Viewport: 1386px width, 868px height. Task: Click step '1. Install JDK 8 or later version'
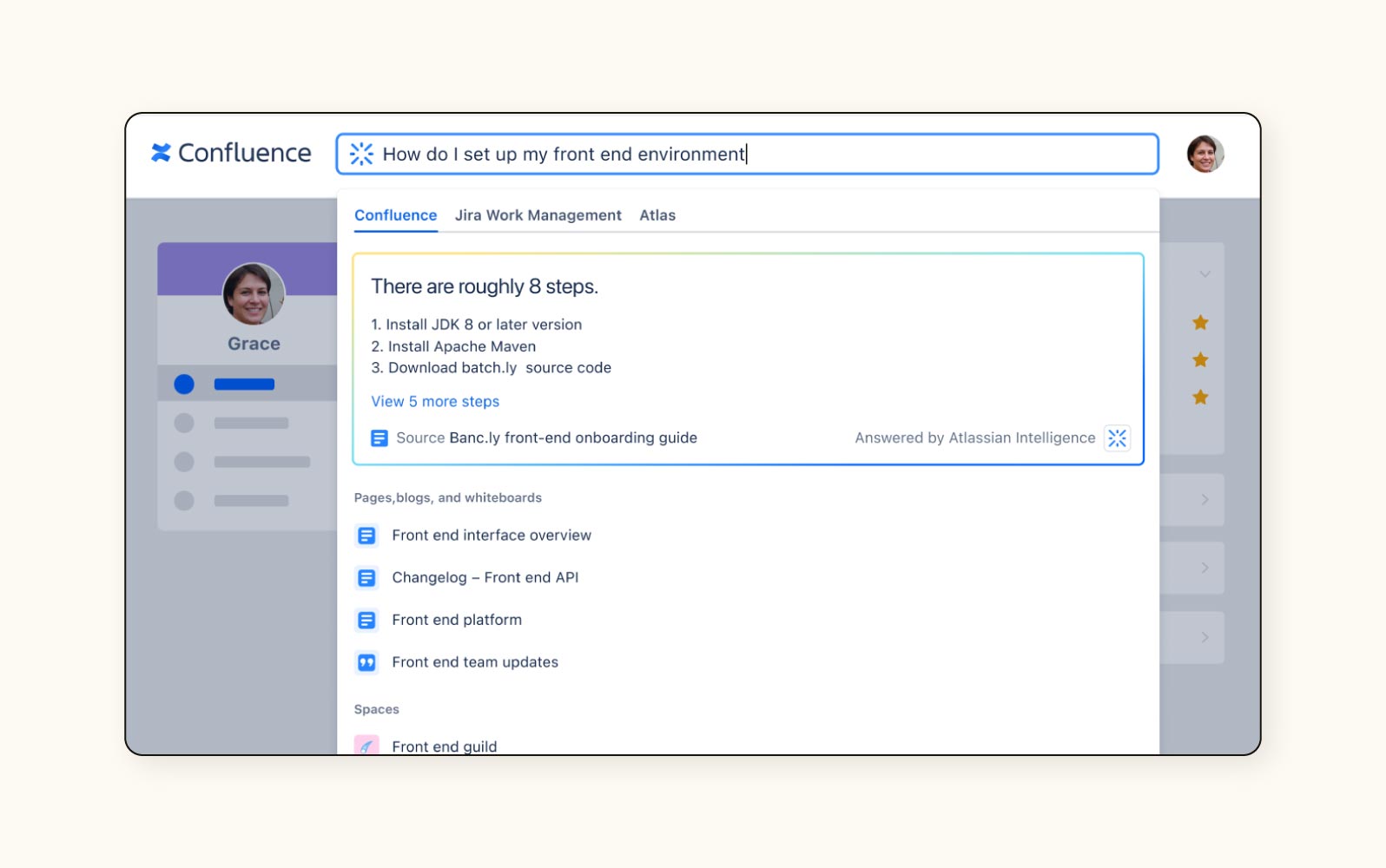(x=477, y=325)
